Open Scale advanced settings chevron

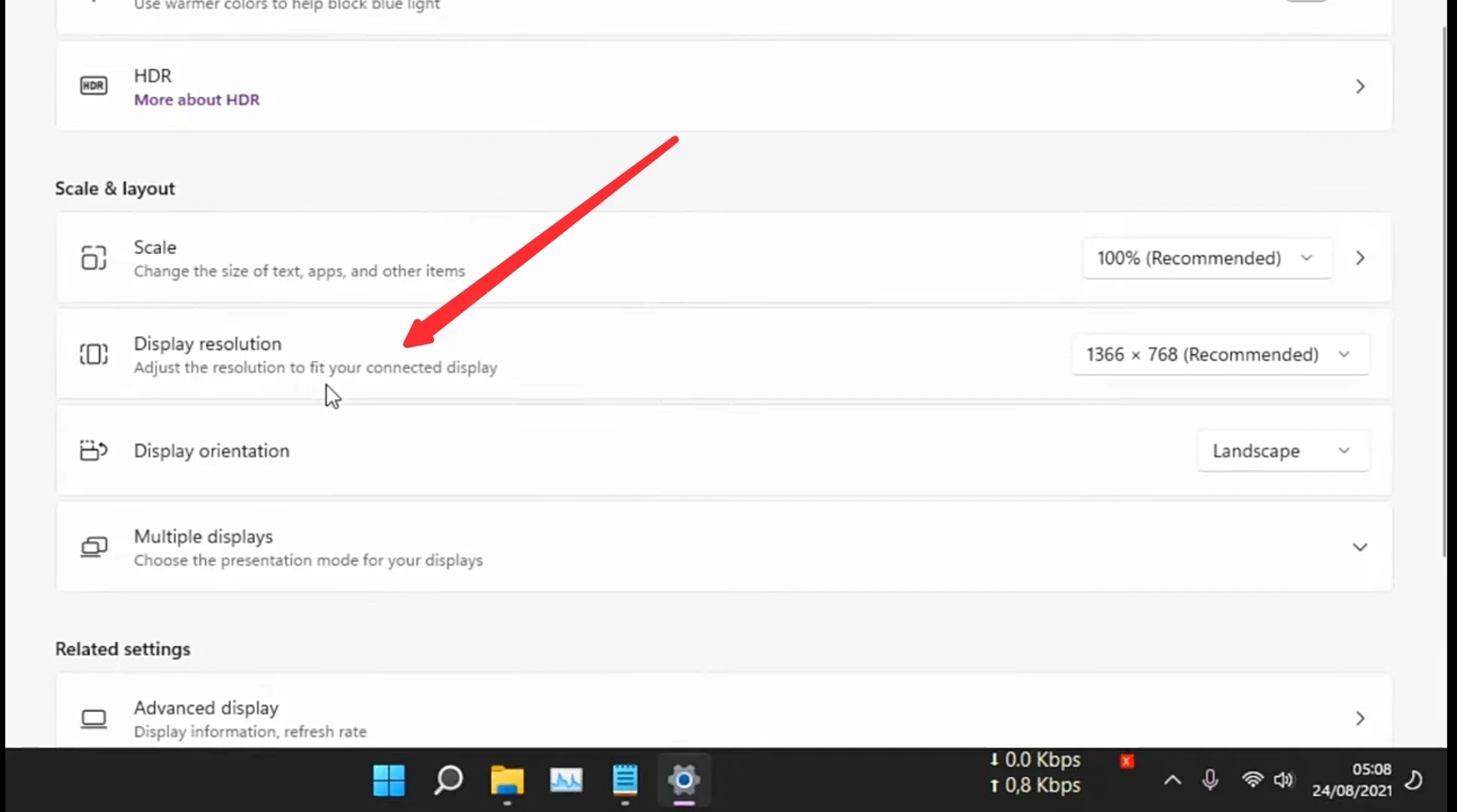1360,258
